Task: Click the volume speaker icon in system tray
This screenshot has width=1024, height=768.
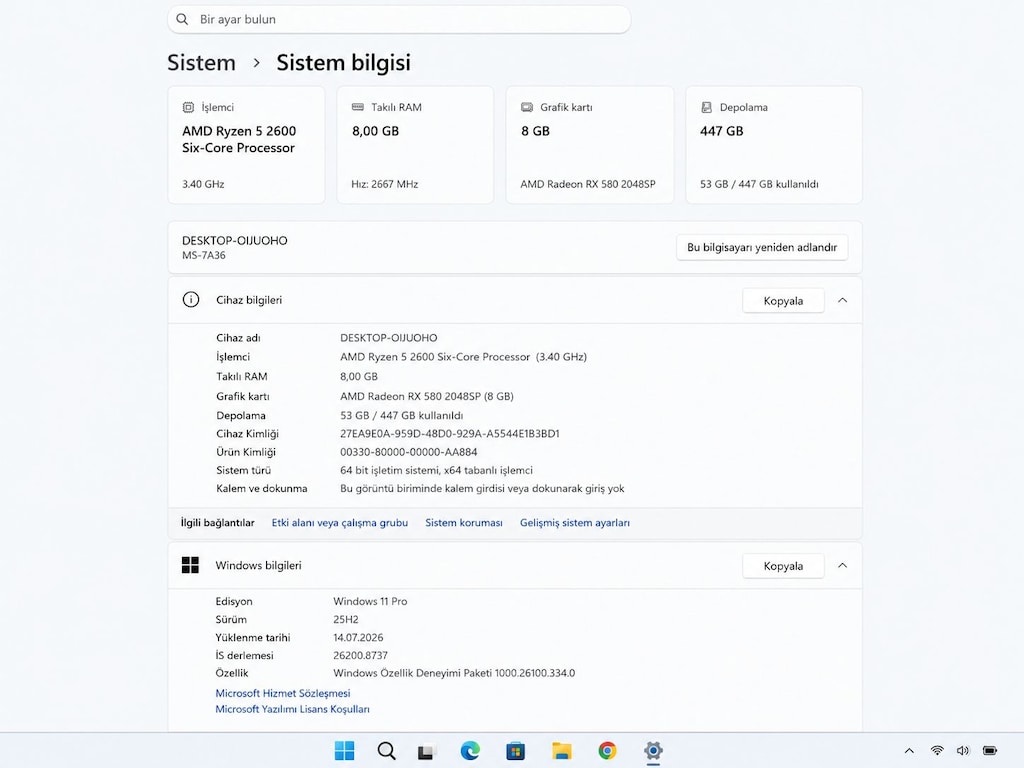Action: [x=963, y=751]
